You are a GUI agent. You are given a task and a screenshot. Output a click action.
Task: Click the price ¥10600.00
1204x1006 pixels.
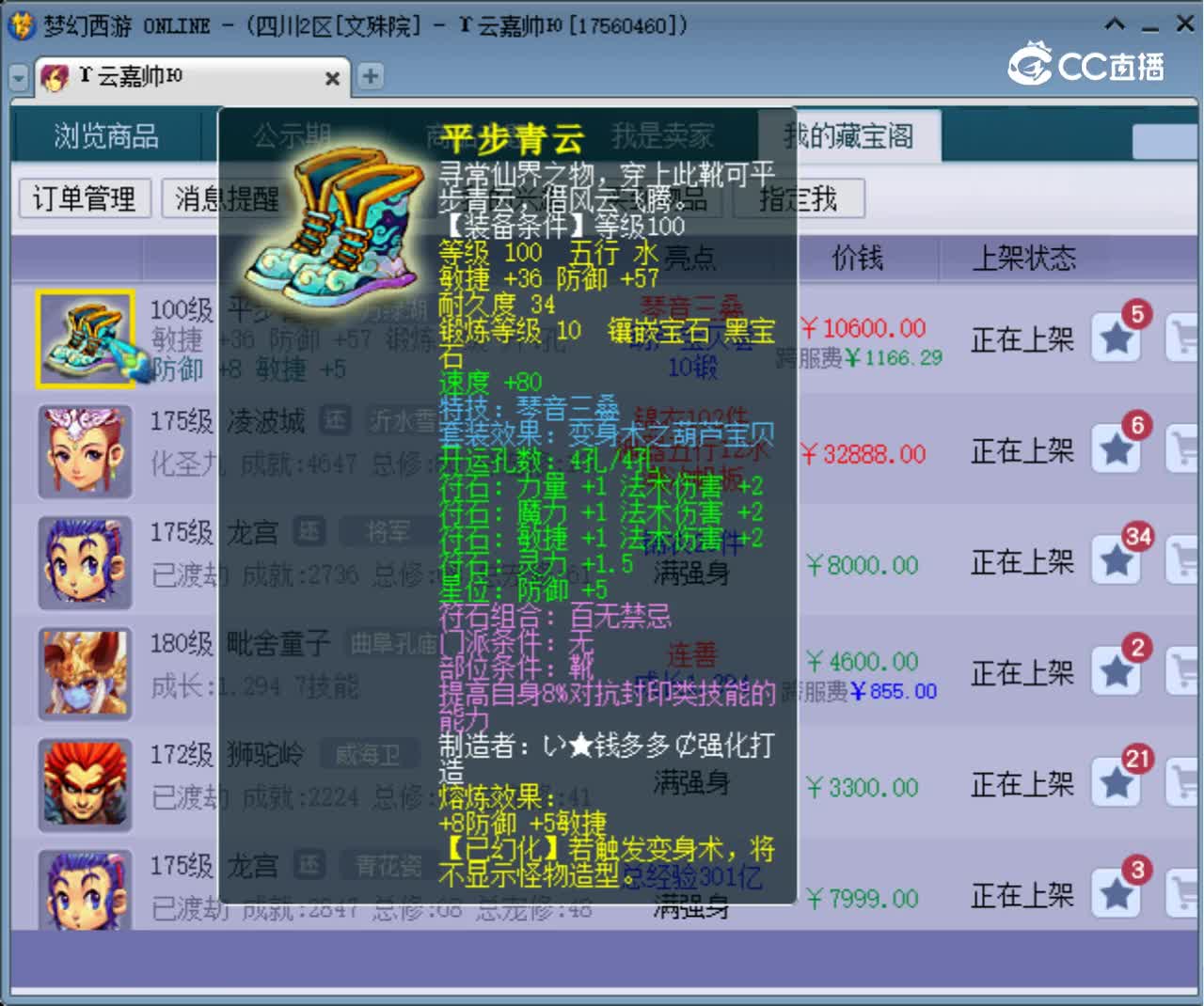(x=863, y=328)
